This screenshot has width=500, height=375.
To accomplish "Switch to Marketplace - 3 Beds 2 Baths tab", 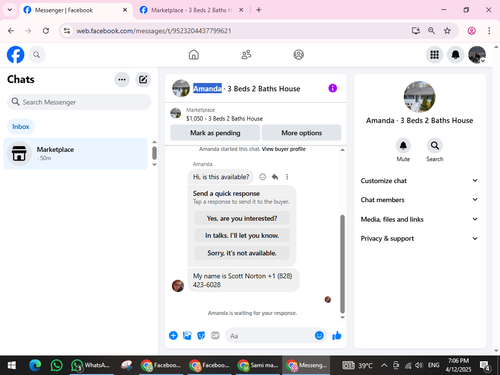I will coord(191,10).
